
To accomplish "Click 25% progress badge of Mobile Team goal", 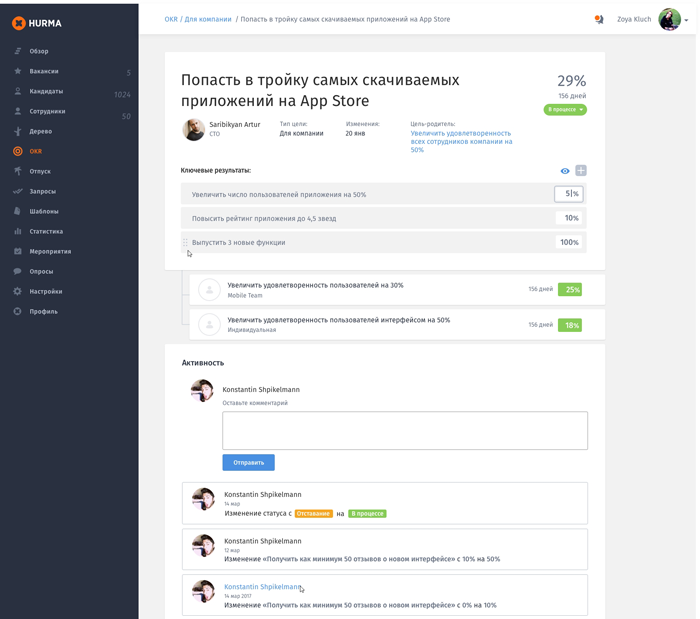I will [x=570, y=290].
